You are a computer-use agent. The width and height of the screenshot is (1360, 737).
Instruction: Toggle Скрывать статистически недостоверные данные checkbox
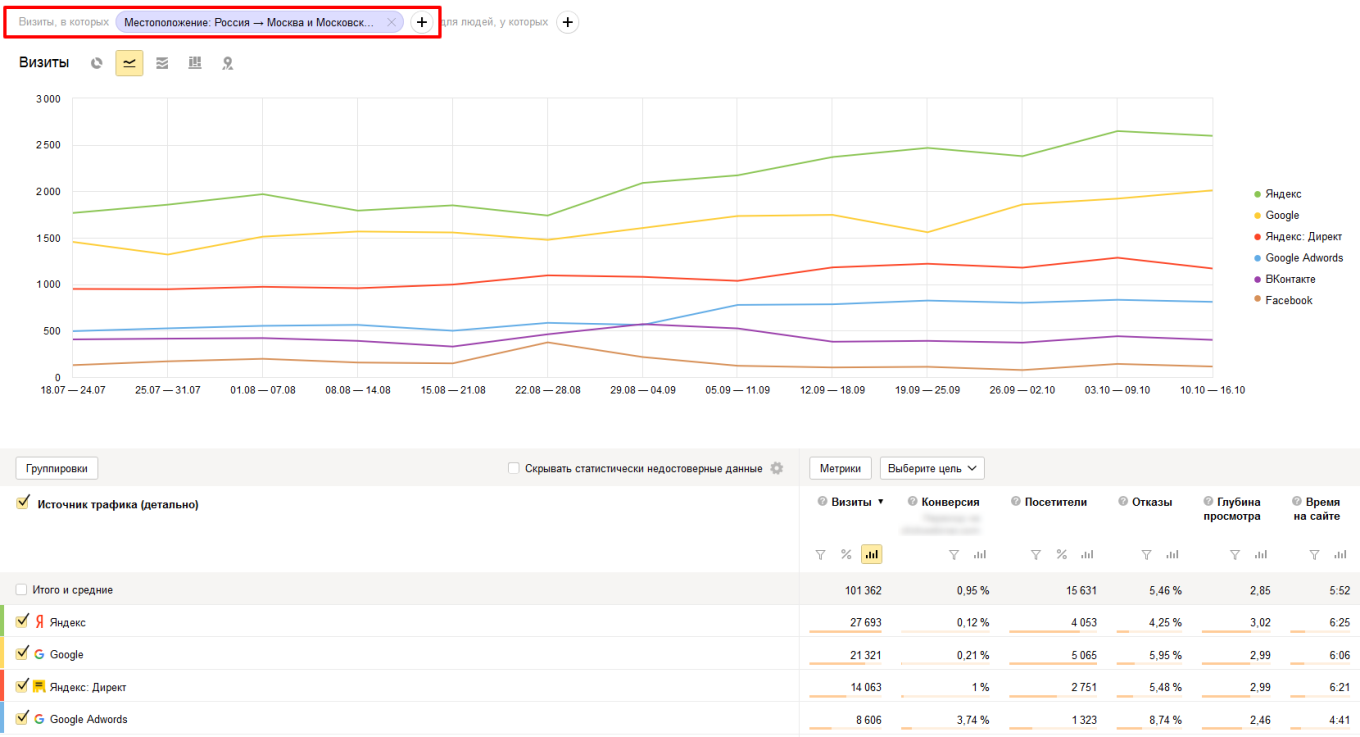point(514,468)
